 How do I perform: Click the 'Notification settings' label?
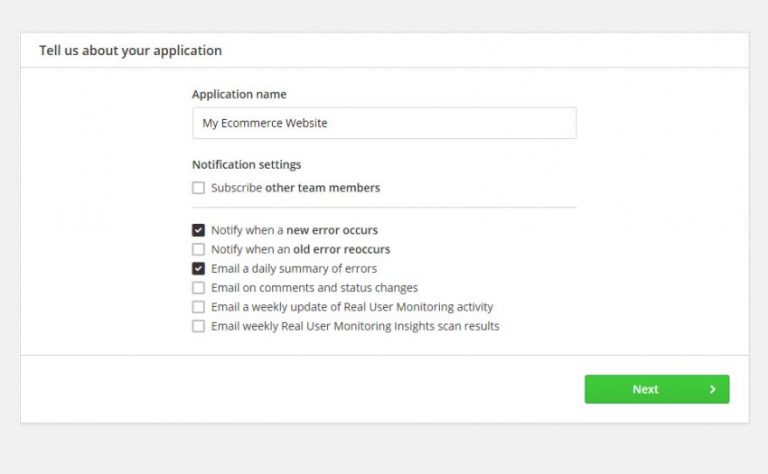point(246,165)
